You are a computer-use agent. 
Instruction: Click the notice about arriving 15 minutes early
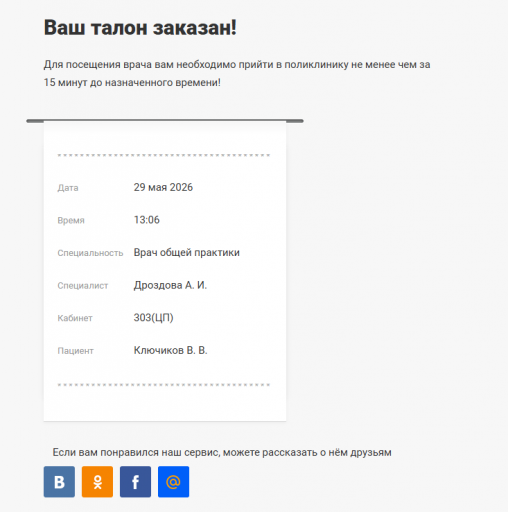[237, 73]
